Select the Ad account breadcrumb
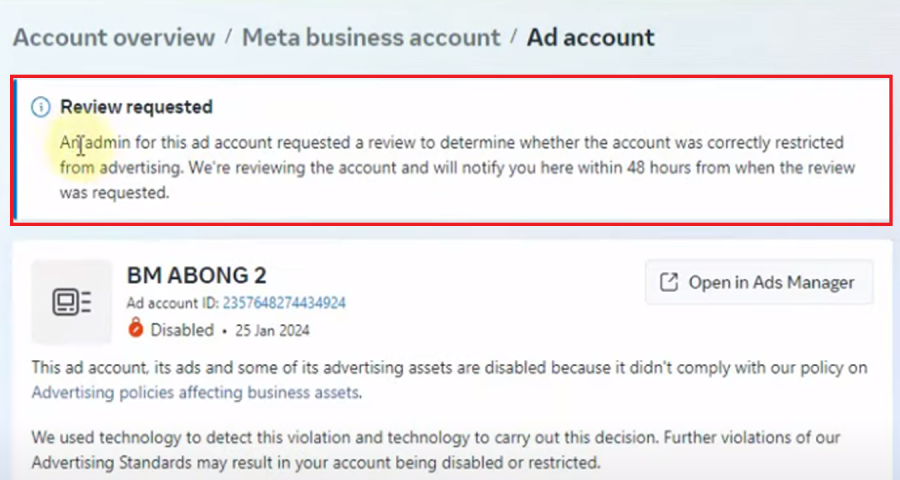Viewport: 900px width, 480px height. point(591,37)
